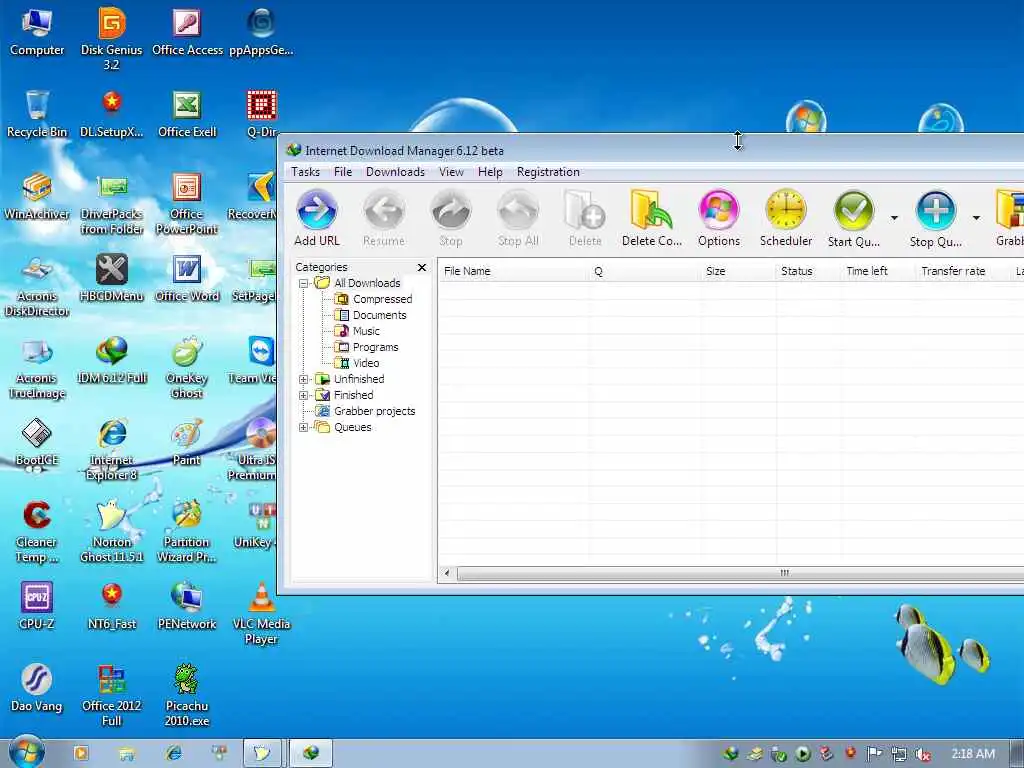The width and height of the screenshot is (1024, 768).
Task: Click Start Queue checkmark icon
Action: click(854, 210)
